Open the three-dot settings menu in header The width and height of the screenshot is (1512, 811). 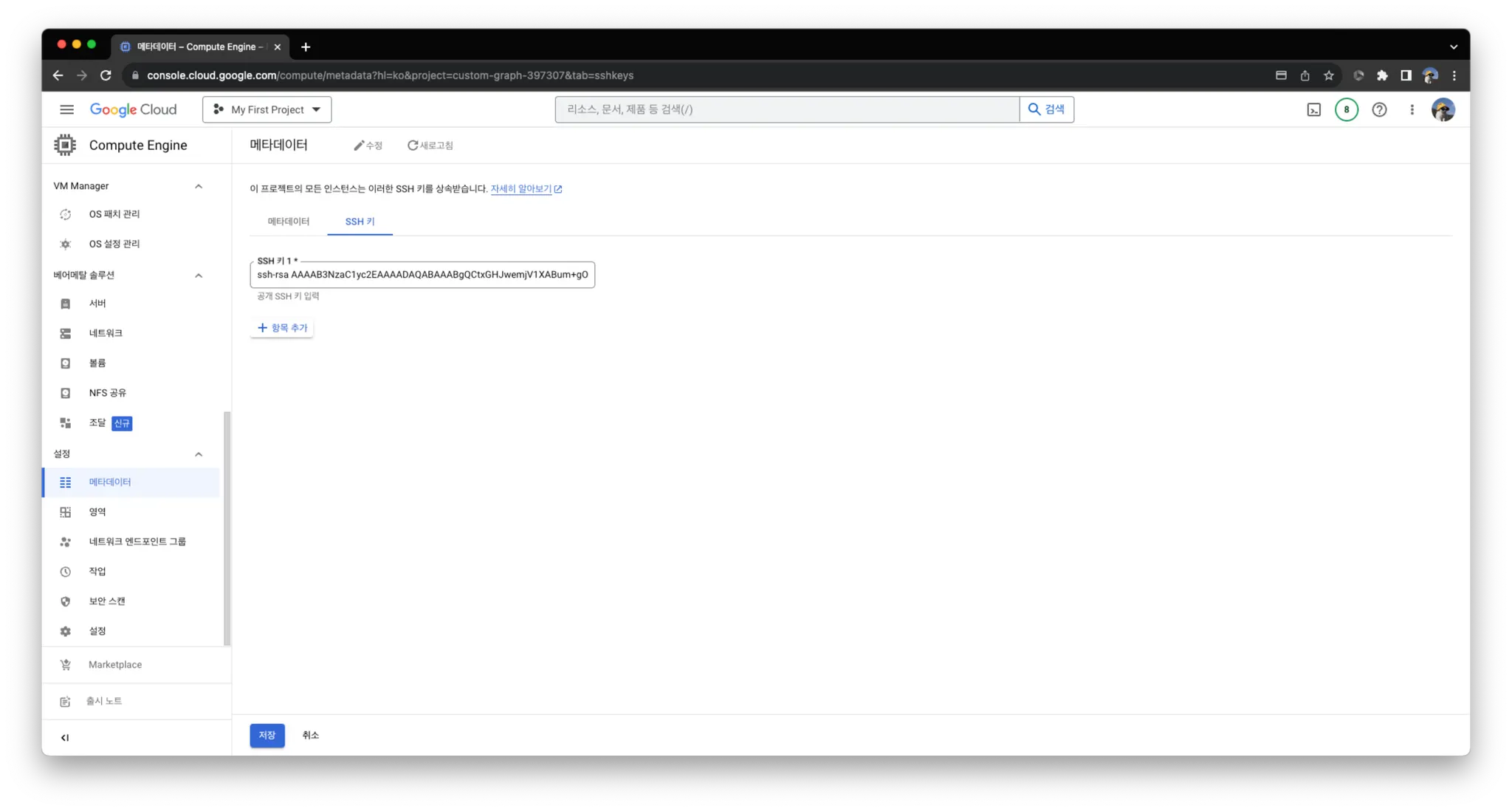1412,109
